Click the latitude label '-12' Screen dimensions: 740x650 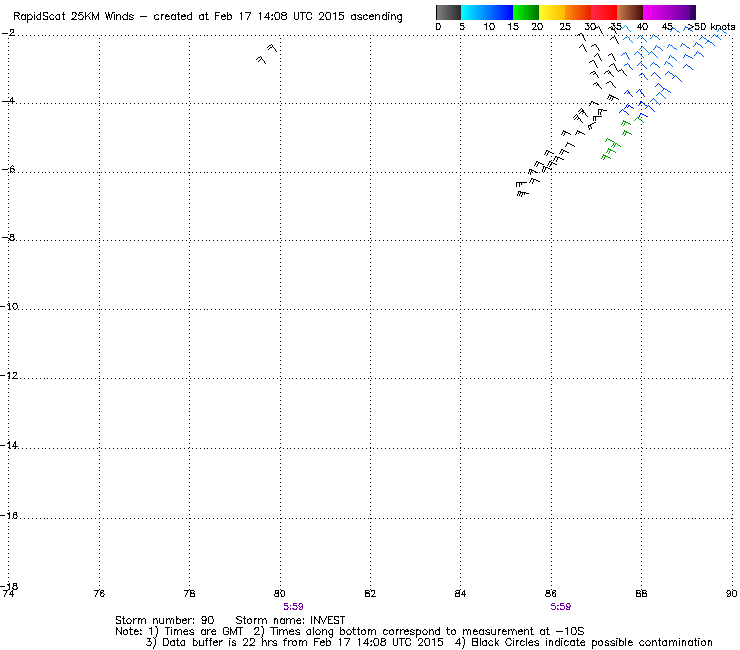9,376
